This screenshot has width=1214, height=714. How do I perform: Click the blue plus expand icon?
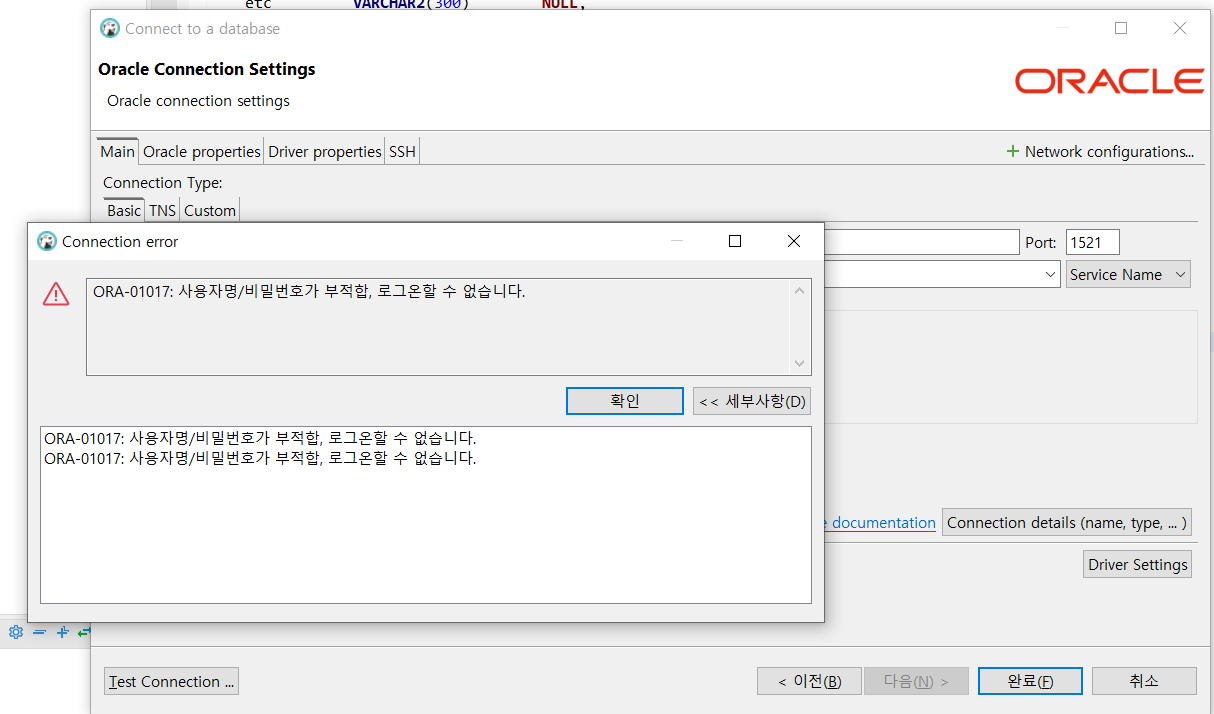coord(62,632)
